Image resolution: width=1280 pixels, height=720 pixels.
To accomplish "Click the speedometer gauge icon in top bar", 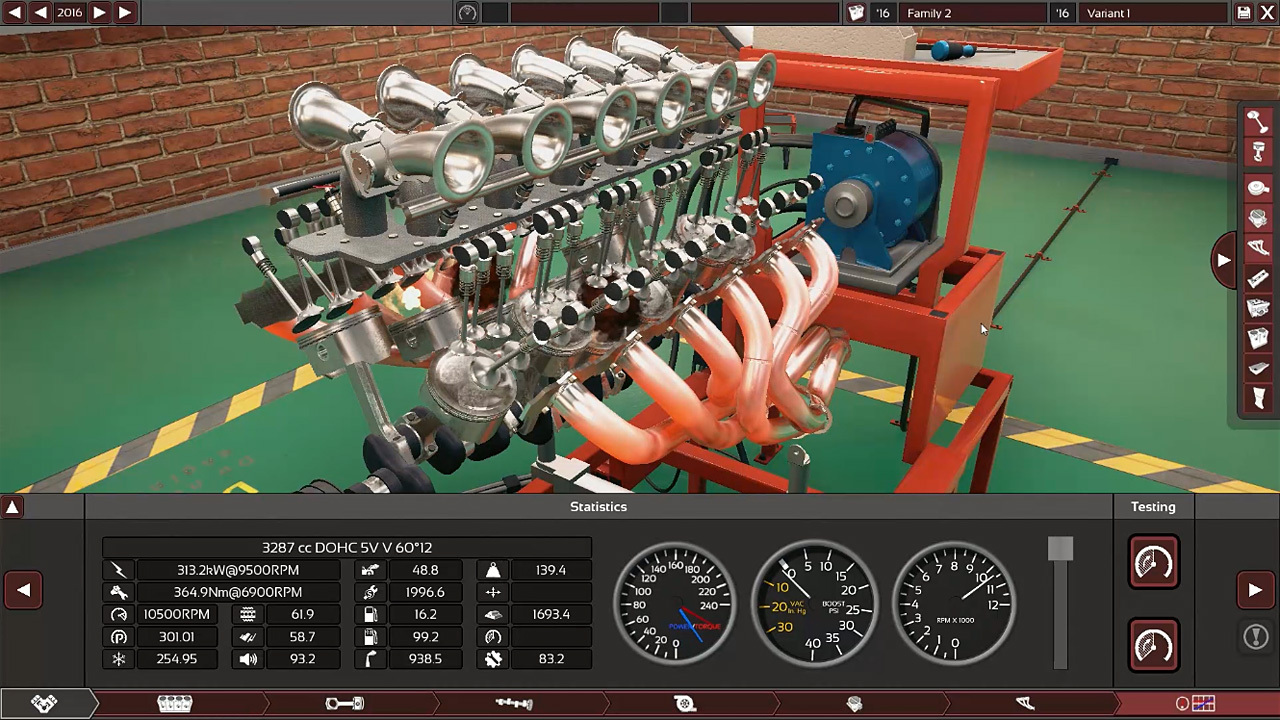I will click(467, 13).
